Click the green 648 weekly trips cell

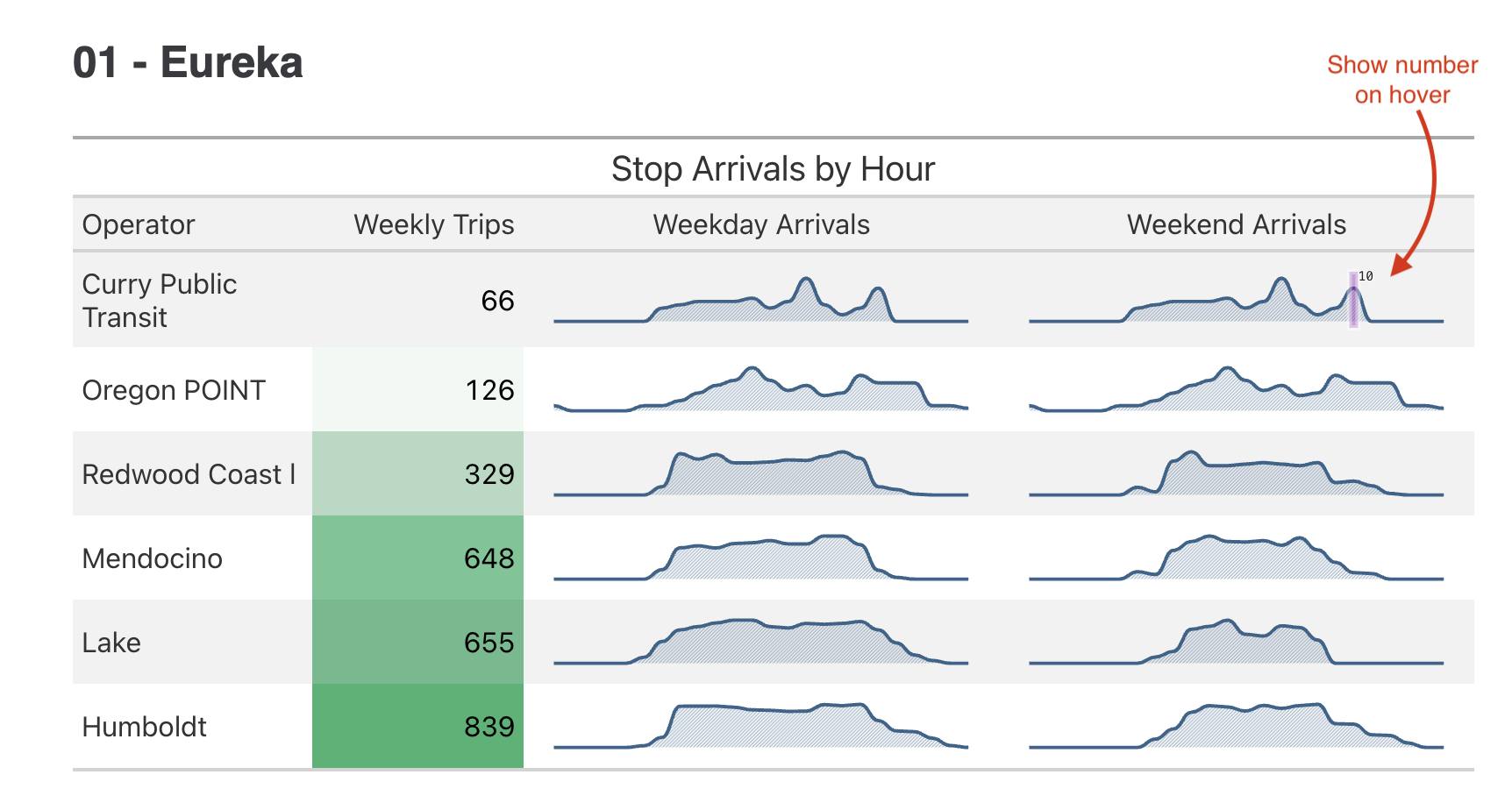417,558
